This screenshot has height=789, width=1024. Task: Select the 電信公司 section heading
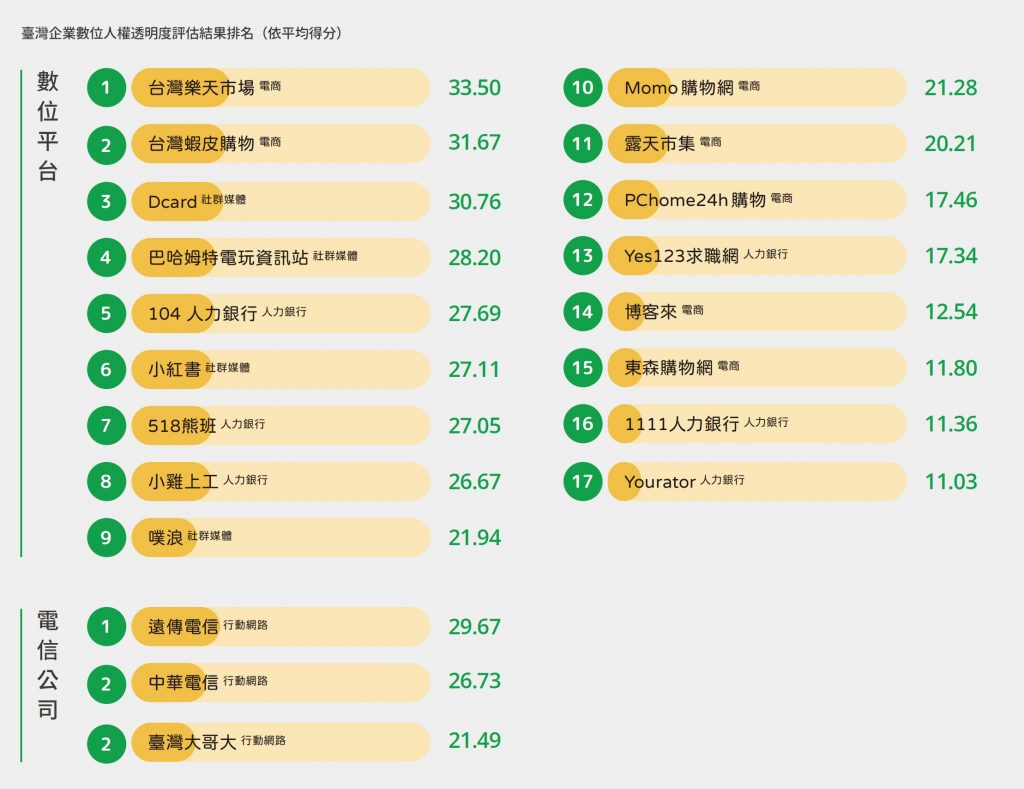click(x=48, y=665)
